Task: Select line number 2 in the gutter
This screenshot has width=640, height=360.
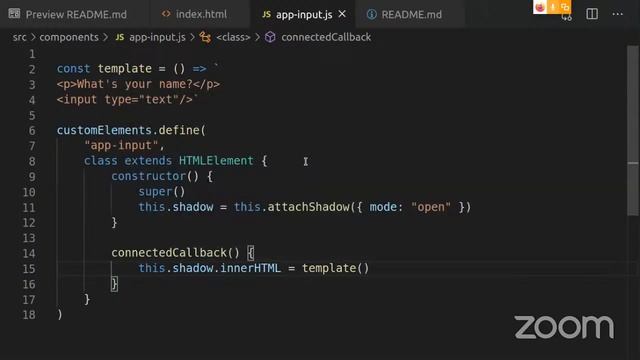Action: click(32, 69)
